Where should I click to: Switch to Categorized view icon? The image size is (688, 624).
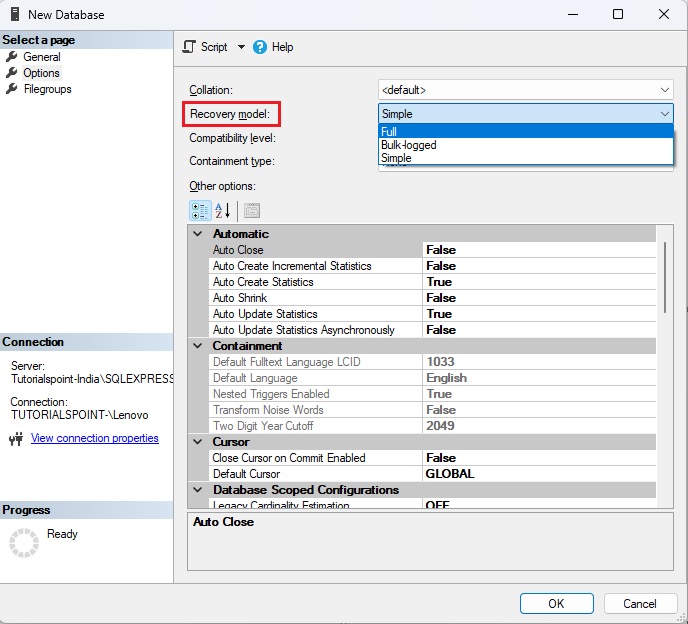200,211
